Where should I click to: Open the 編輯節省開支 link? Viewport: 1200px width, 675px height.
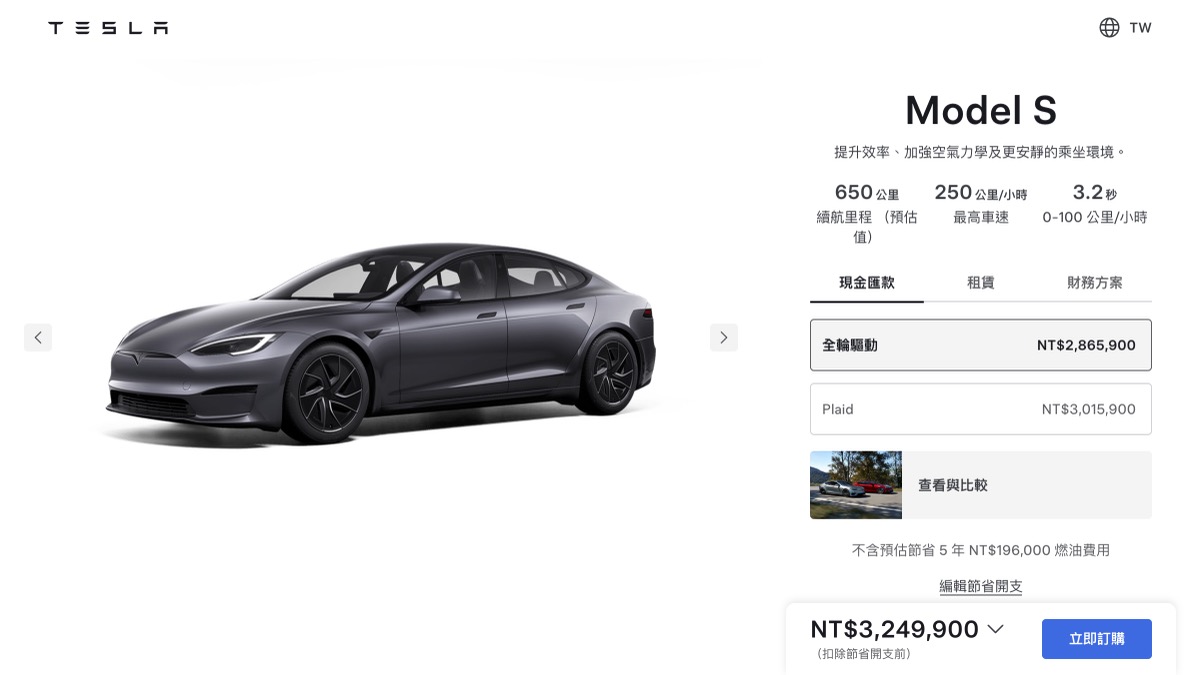pyautogui.click(x=981, y=586)
